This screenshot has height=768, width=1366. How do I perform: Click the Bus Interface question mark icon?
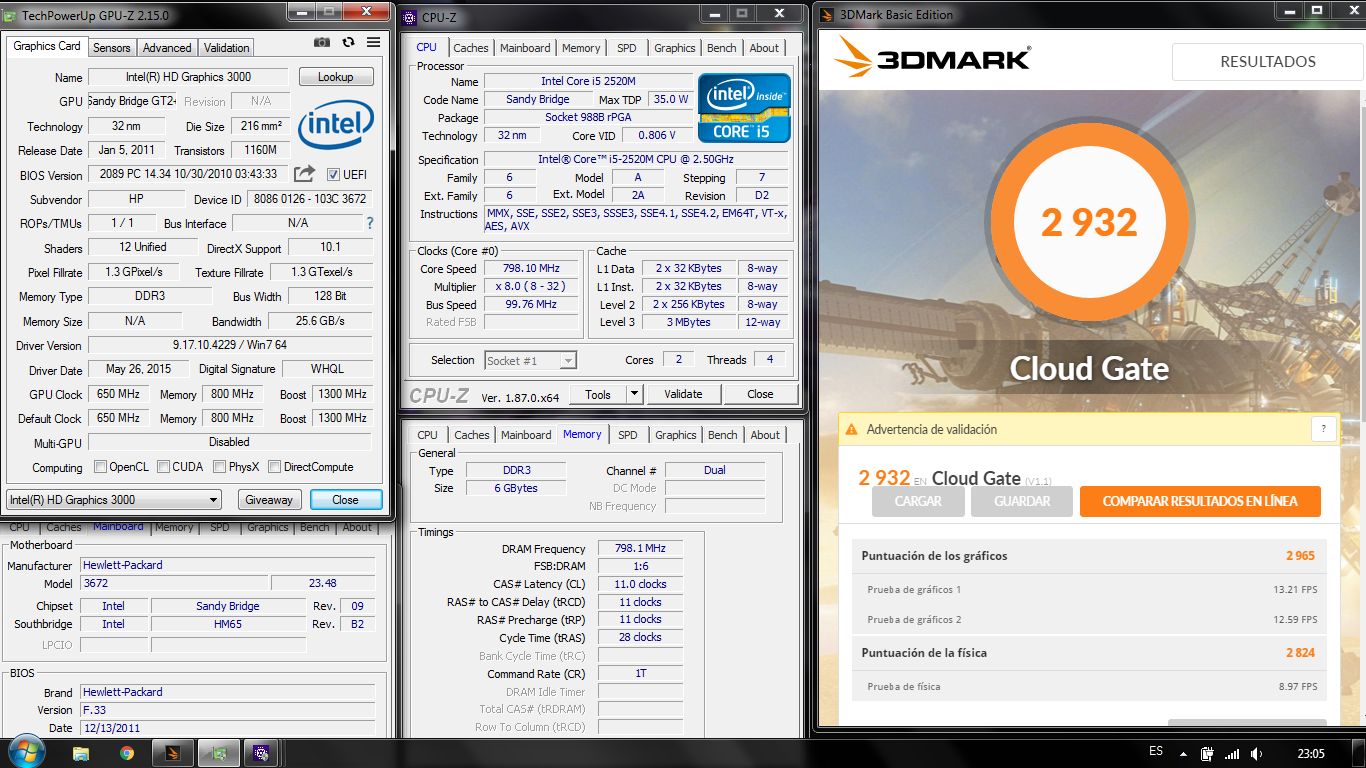point(370,223)
